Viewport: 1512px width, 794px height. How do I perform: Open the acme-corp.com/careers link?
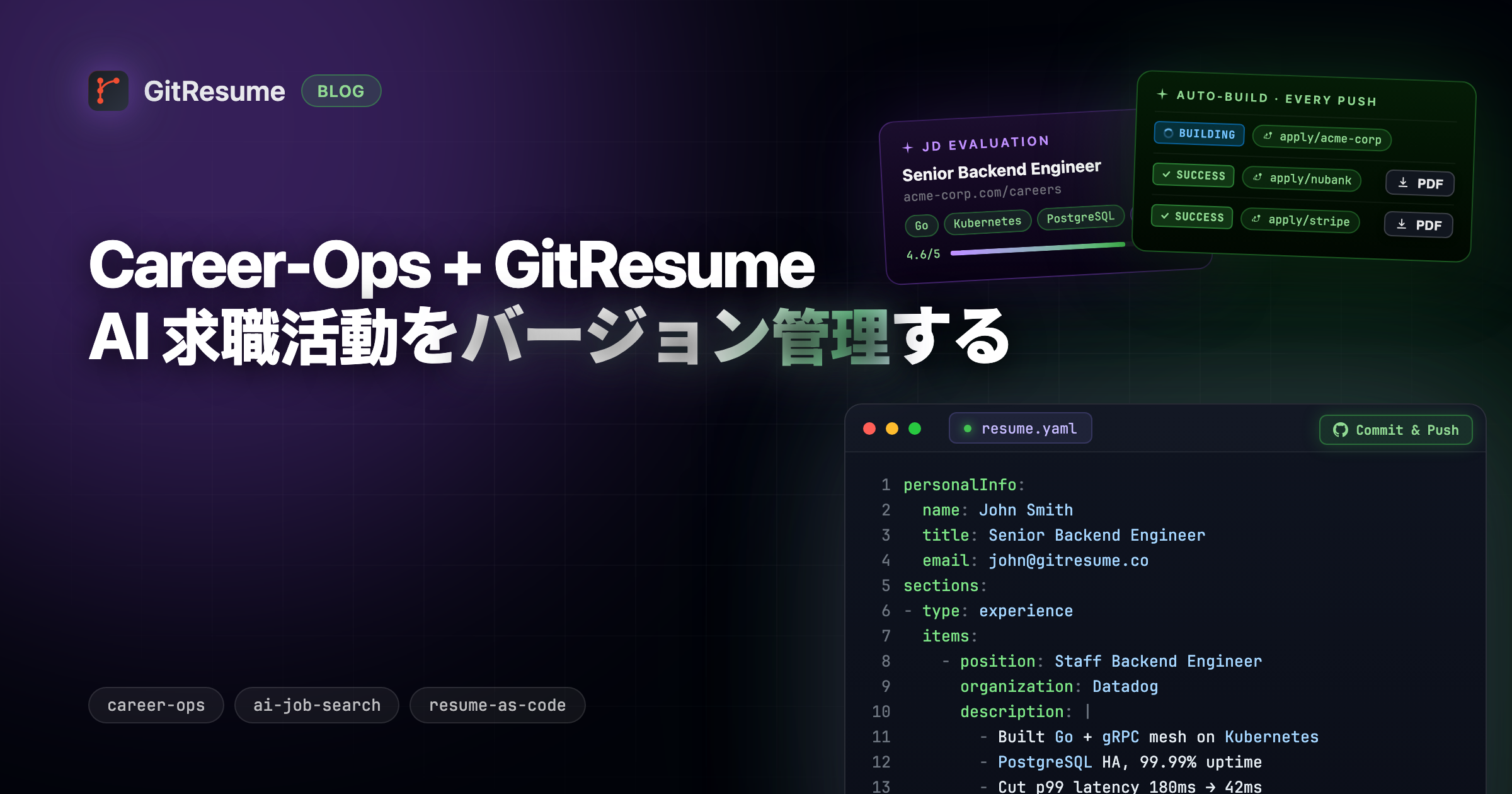pos(983,193)
